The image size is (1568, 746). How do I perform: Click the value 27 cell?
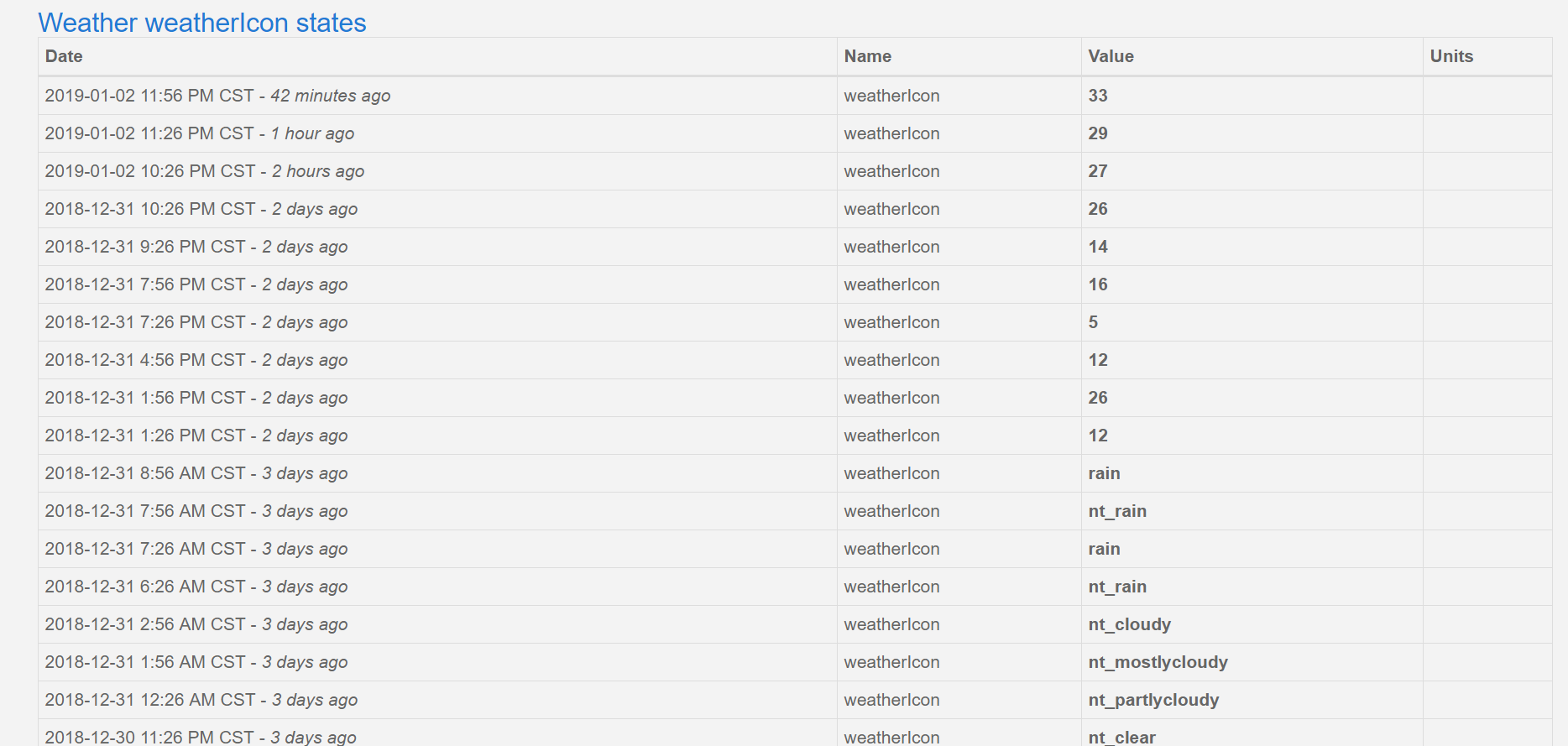pyautogui.click(x=1098, y=171)
